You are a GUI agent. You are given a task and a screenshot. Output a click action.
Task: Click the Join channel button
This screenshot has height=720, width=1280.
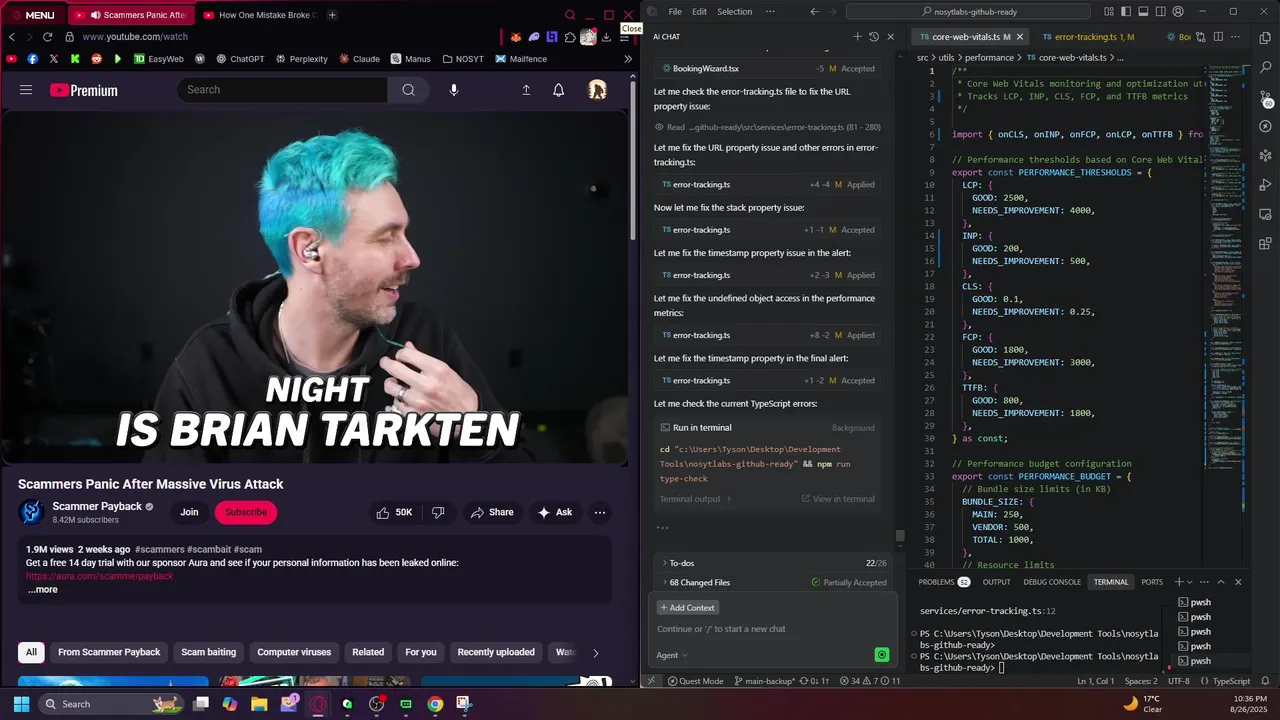click(189, 512)
